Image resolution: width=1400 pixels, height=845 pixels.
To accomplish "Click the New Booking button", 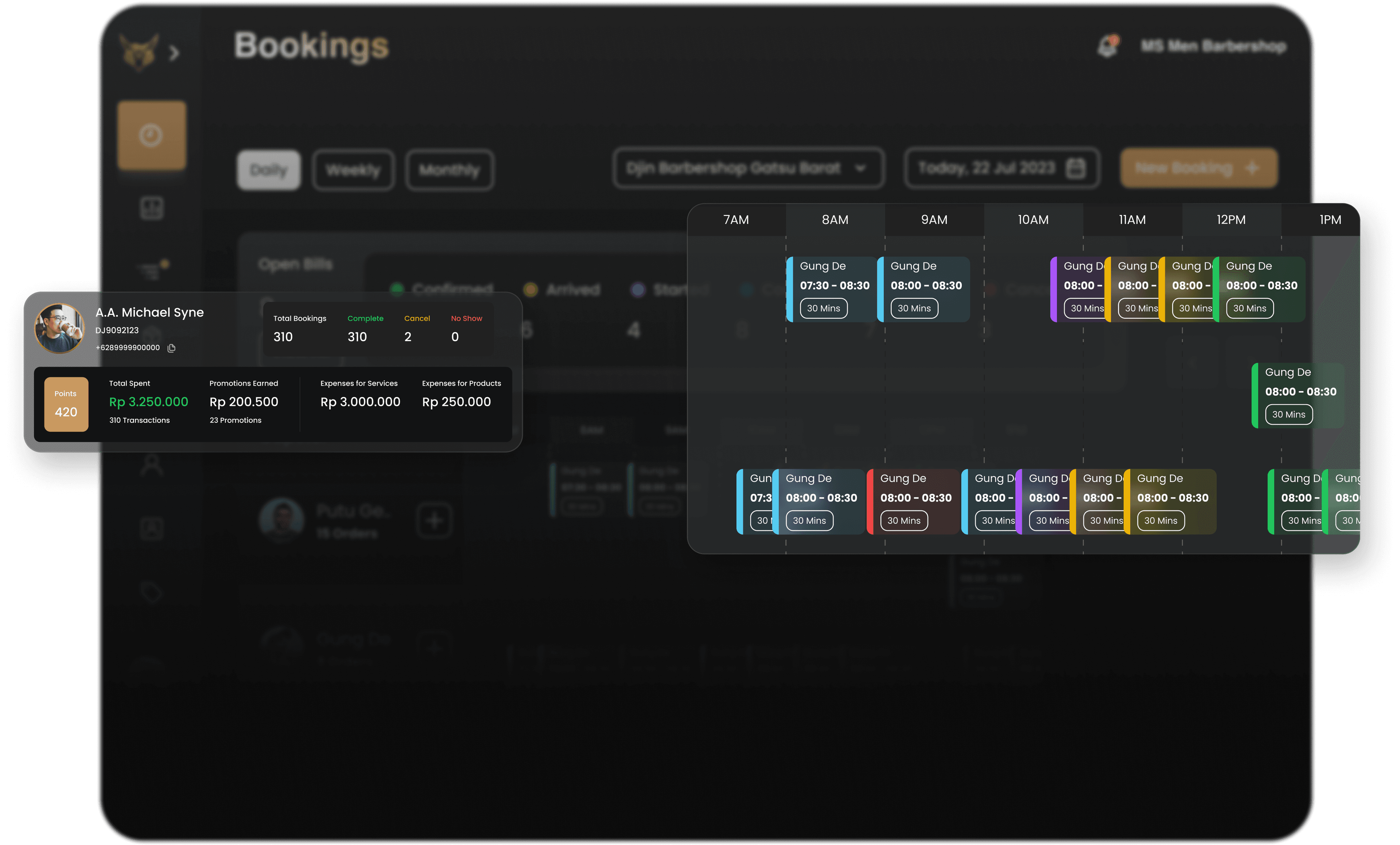I will [1198, 168].
